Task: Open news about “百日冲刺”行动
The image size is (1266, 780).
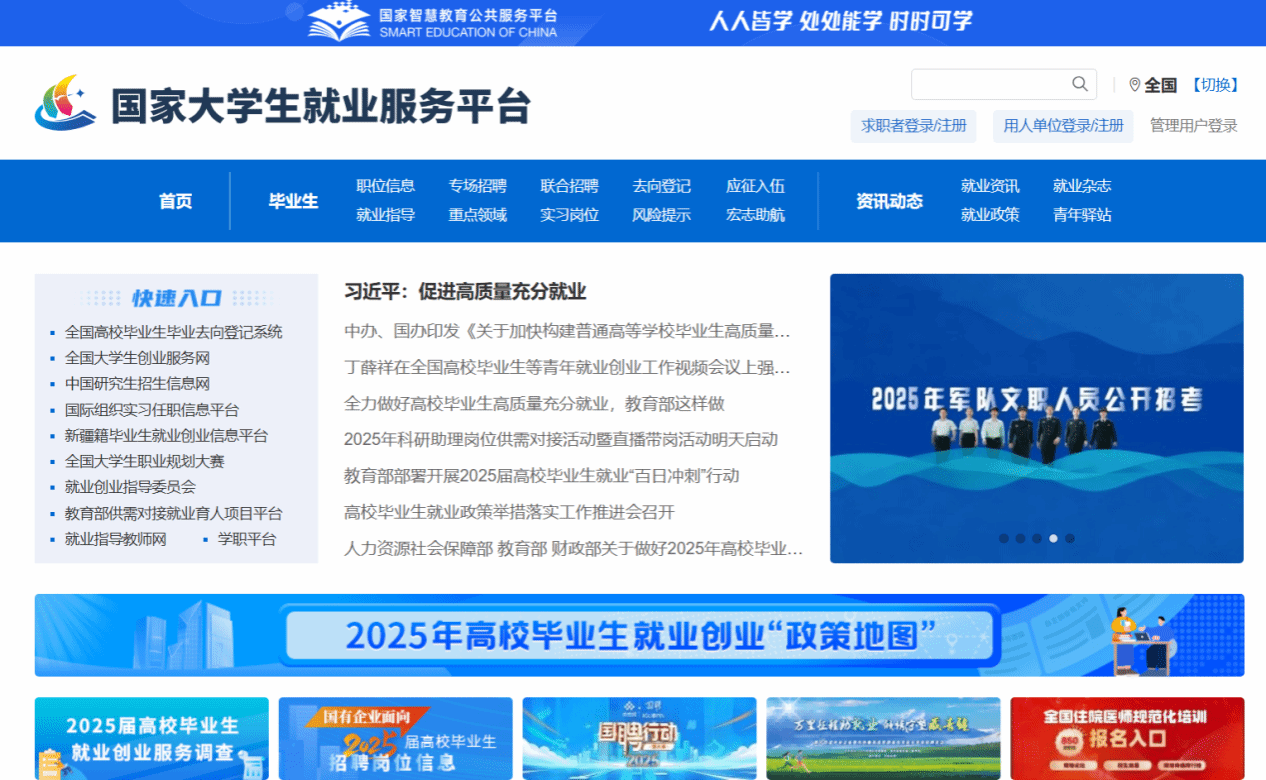Action: (542, 476)
